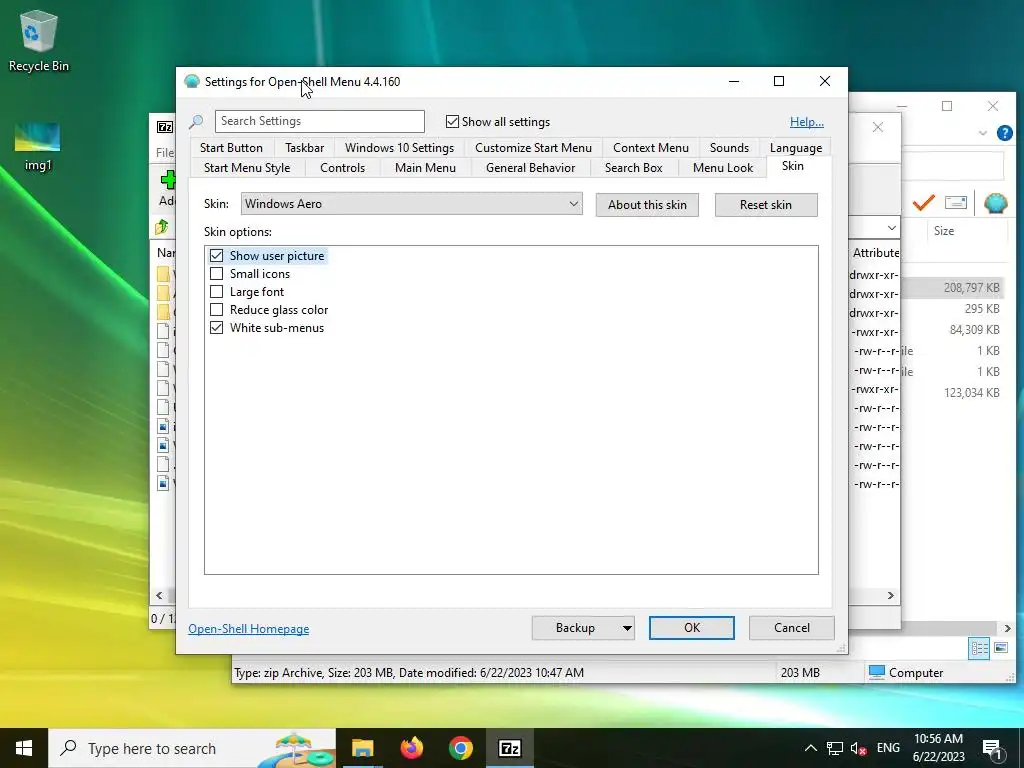Image resolution: width=1024 pixels, height=768 pixels.
Task: Uncheck White sub-menus option
Action: (216, 328)
